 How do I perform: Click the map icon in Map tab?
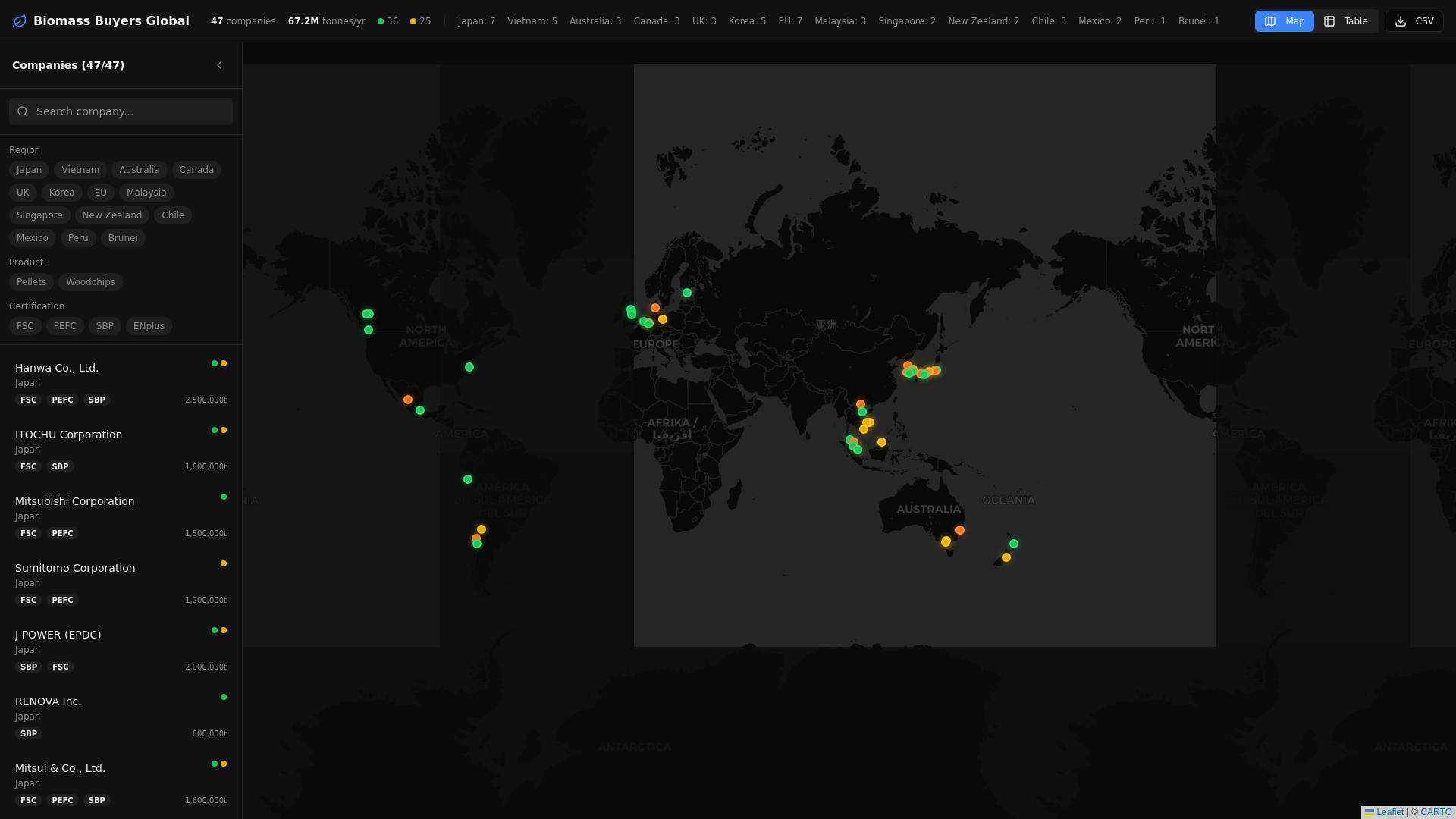coord(1270,21)
